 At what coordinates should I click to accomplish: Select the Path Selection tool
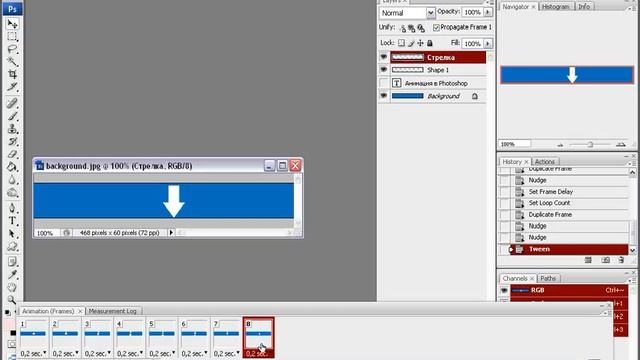tap(12, 233)
